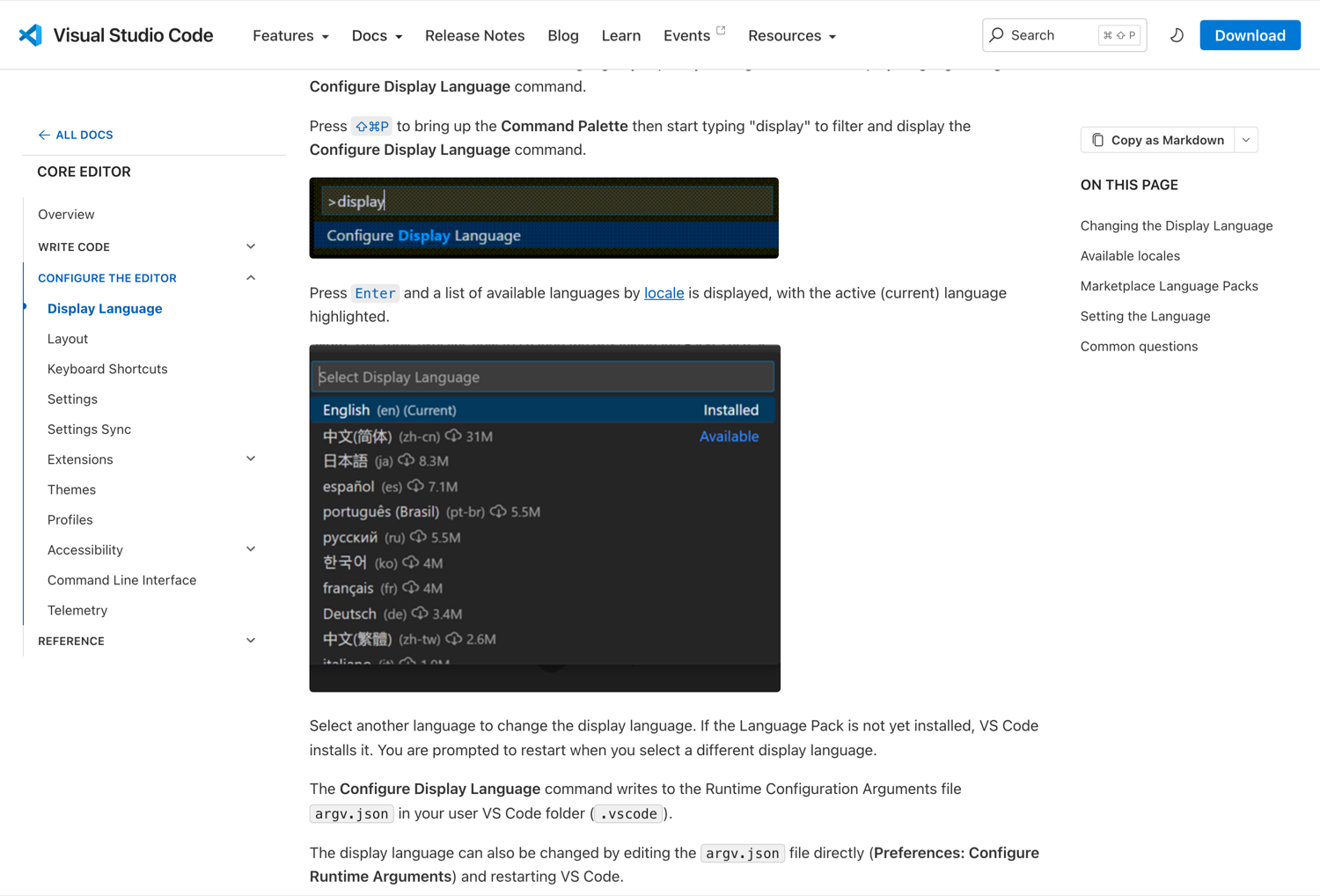This screenshot has height=896, width=1320.
Task: Jump to Available locales section
Action: 1130,256
